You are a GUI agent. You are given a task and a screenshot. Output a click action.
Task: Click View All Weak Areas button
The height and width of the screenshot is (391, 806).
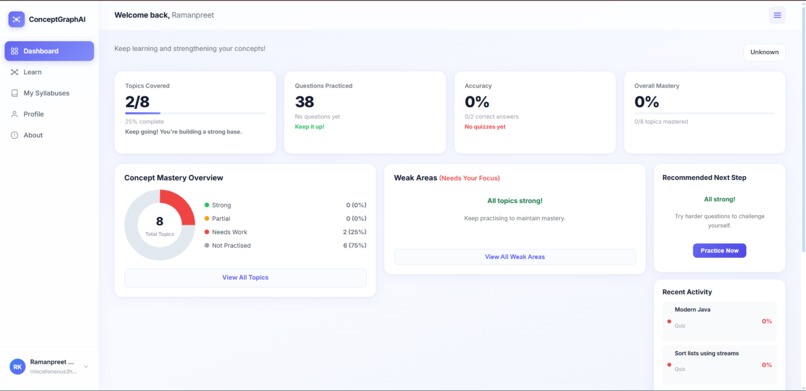point(515,257)
